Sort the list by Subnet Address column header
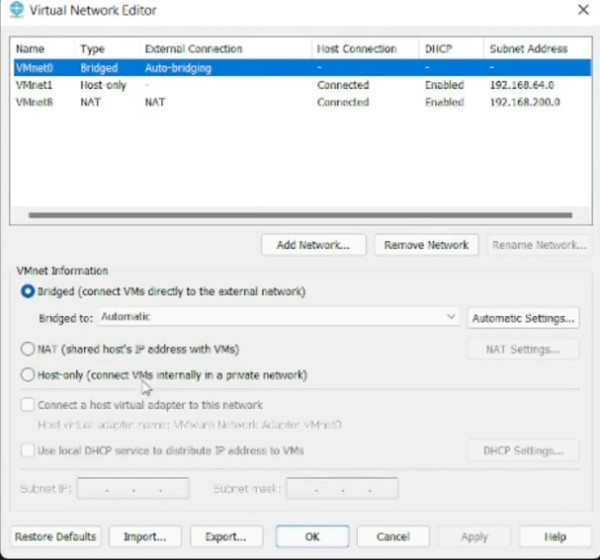 tap(528, 48)
